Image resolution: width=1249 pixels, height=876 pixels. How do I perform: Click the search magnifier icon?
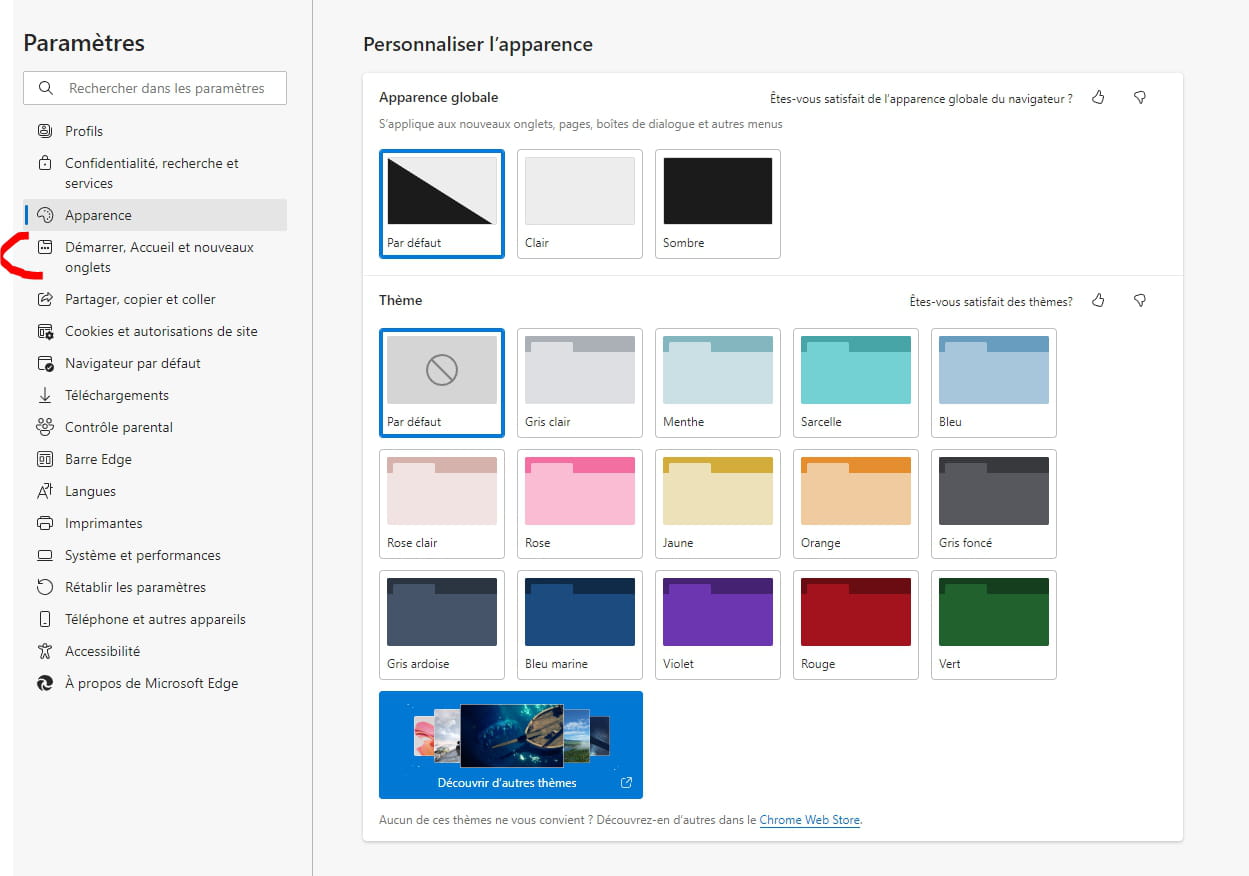45,88
